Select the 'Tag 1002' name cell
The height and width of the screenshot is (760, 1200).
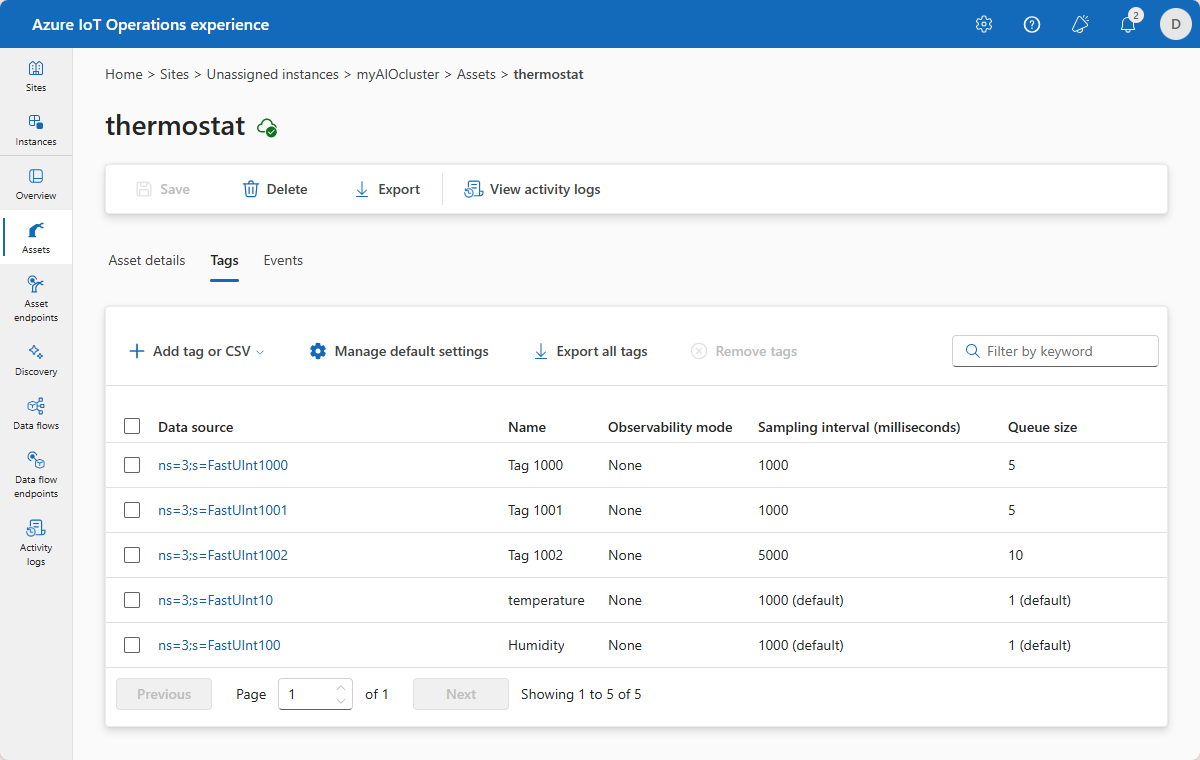[x=535, y=555]
